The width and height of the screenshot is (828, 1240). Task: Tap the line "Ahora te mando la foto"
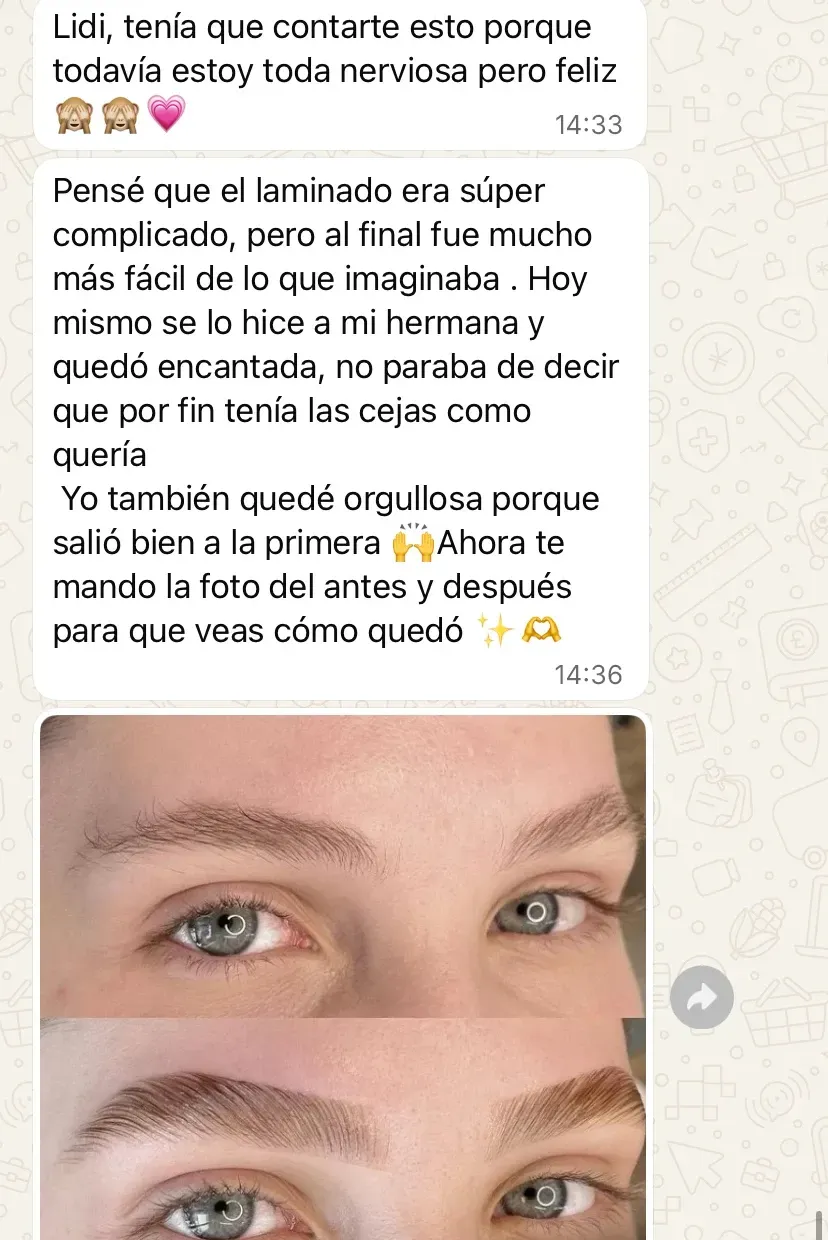(x=309, y=565)
